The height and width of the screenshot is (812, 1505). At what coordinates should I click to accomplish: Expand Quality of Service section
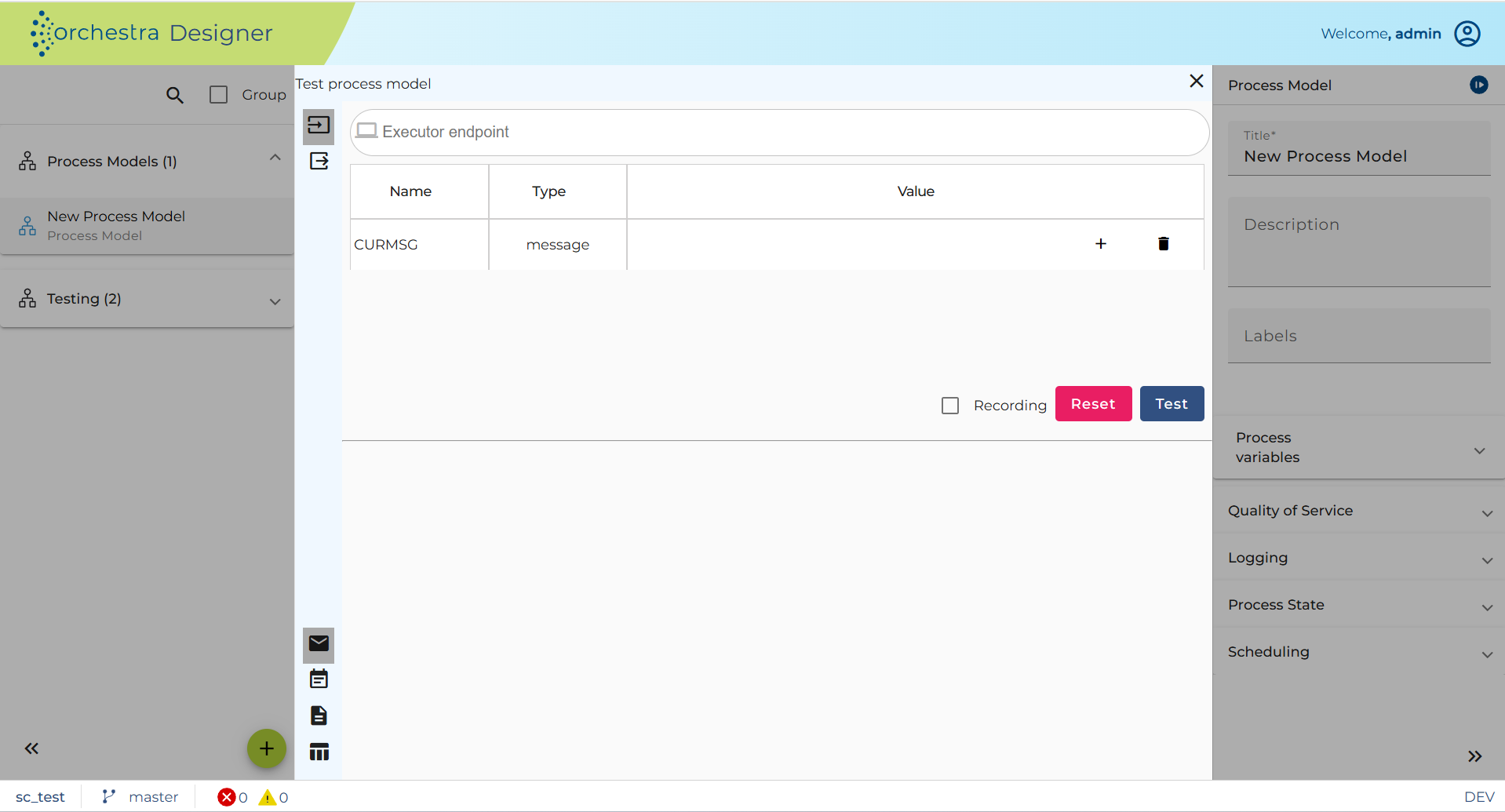coord(1359,511)
